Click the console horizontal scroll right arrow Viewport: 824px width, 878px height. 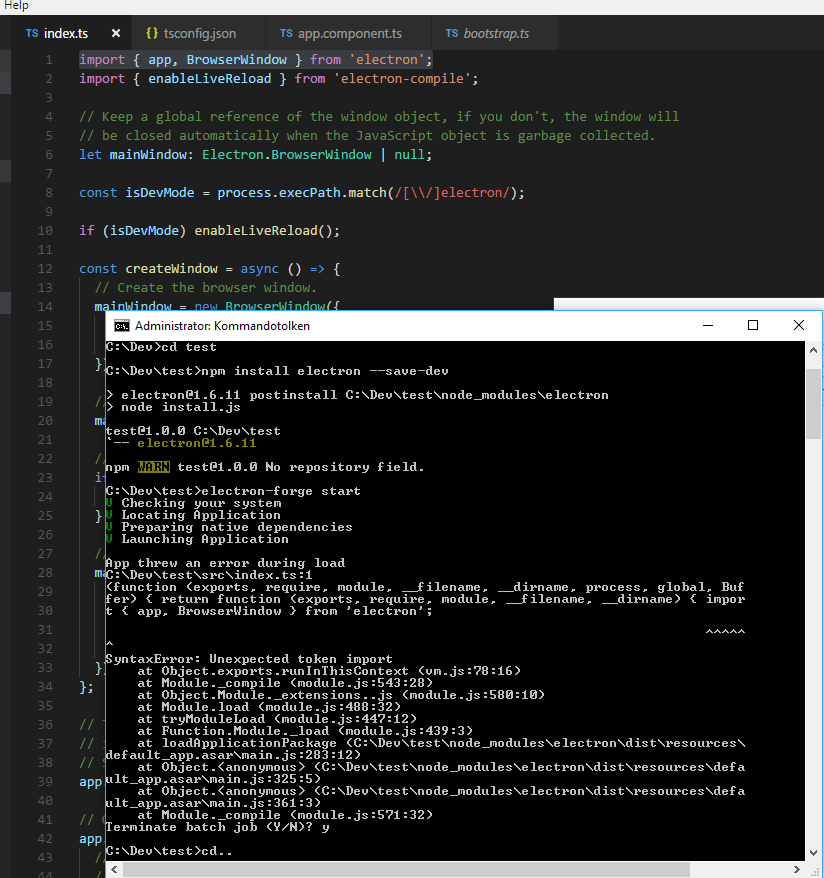pyautogui.click(x=797, y=869)
